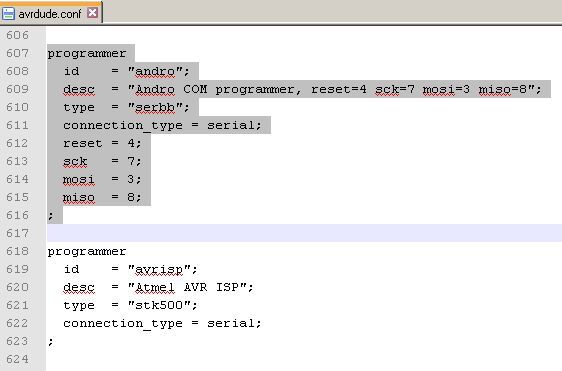This screenshot has width=562, height=371.
Task: Click line number 607
Action: tap(17, 53)
